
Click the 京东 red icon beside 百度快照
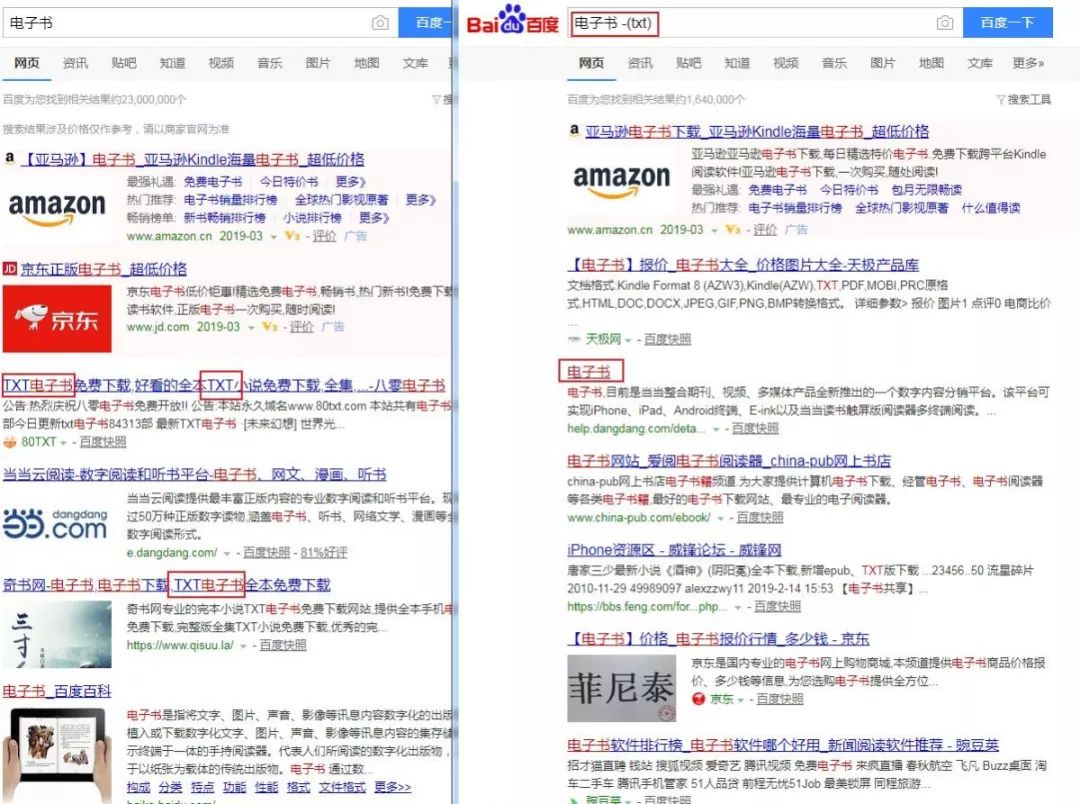coord(698,699)
